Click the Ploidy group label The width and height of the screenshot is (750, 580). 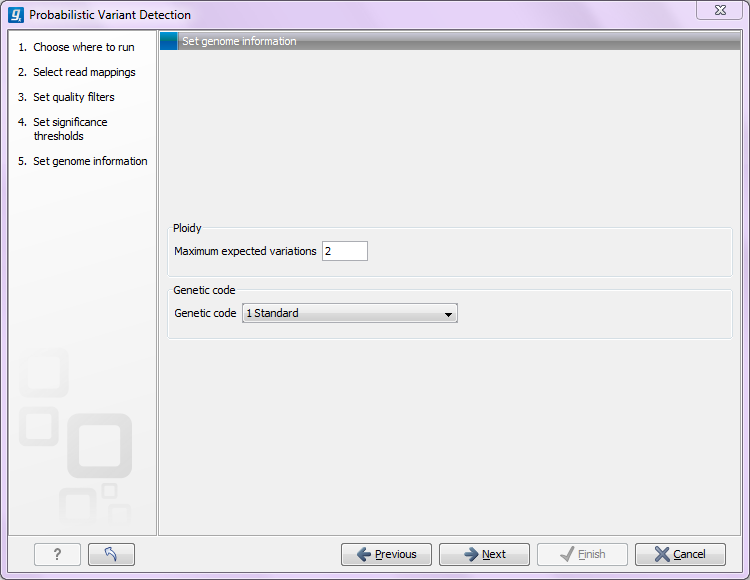coord(187,228)
